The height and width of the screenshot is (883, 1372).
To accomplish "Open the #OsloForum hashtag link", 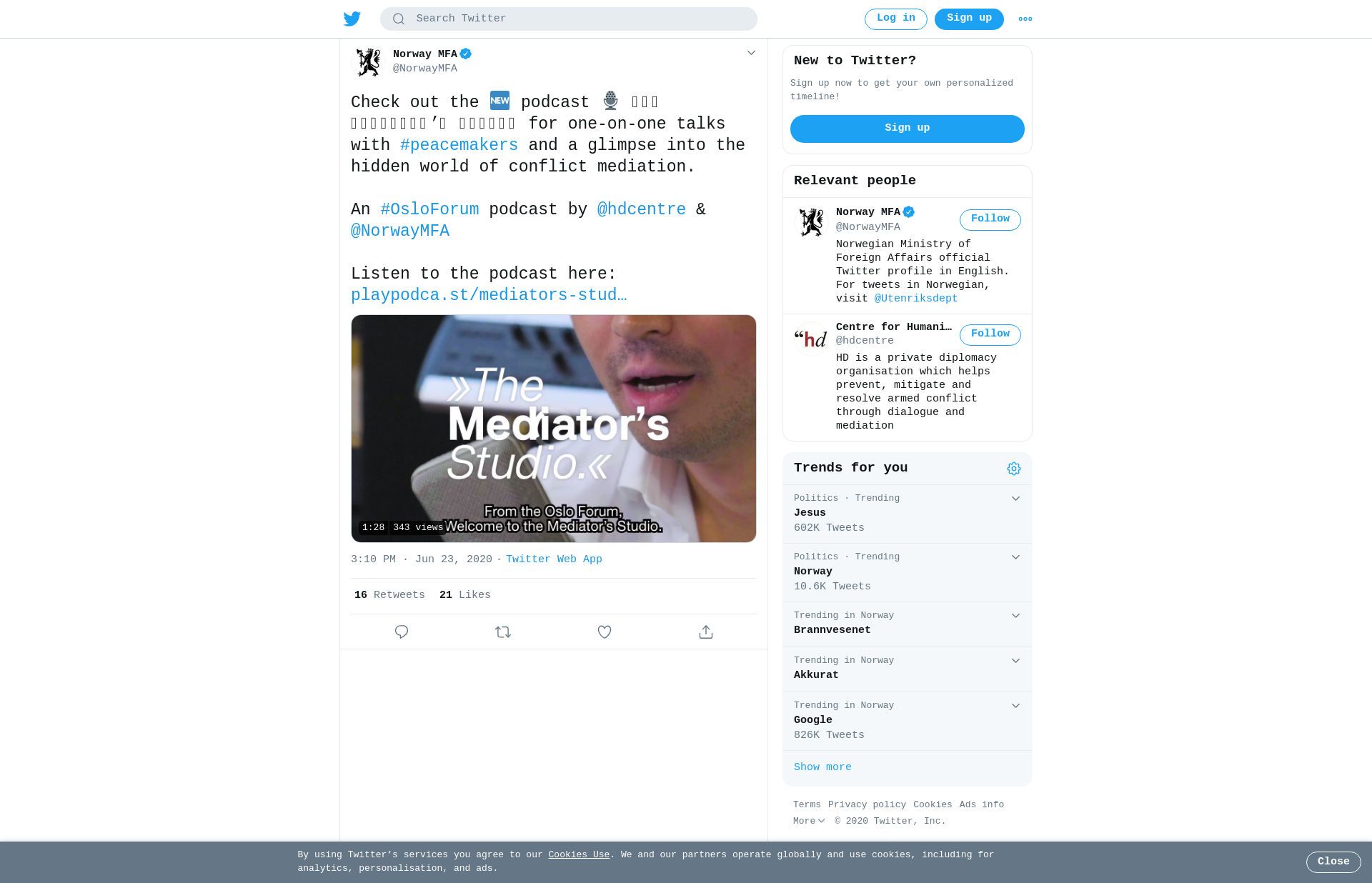I will point(429,210).
